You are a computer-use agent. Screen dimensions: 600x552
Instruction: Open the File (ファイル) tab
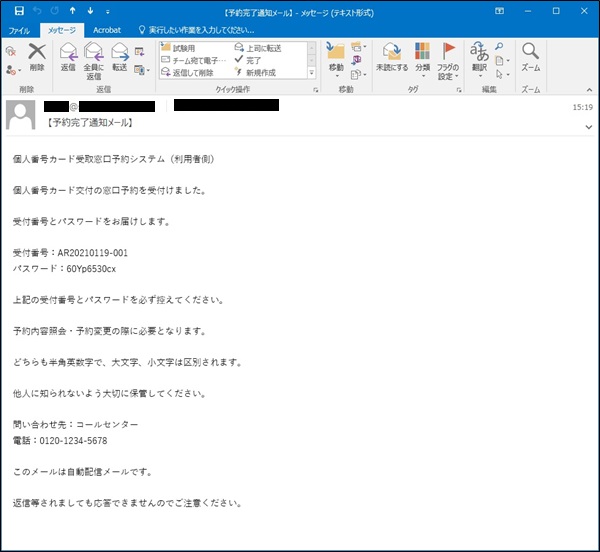(20, 31)
